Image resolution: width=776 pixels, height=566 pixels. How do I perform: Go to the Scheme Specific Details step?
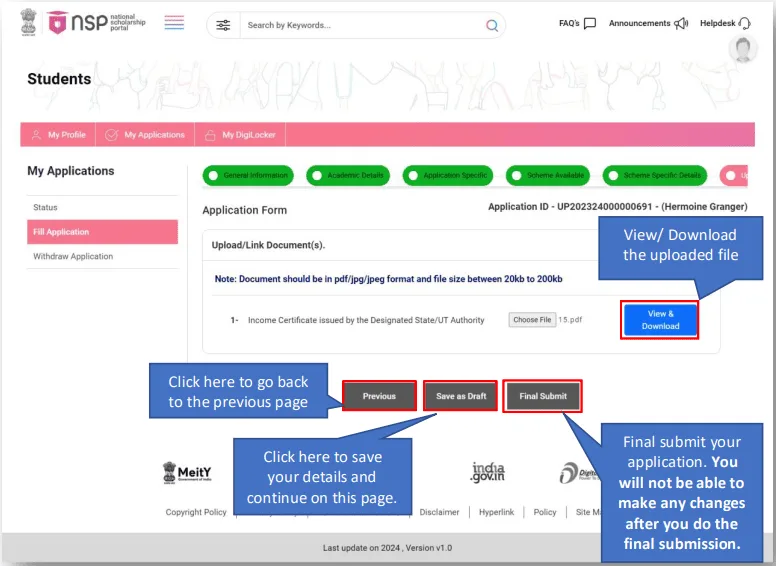(655, 175)
